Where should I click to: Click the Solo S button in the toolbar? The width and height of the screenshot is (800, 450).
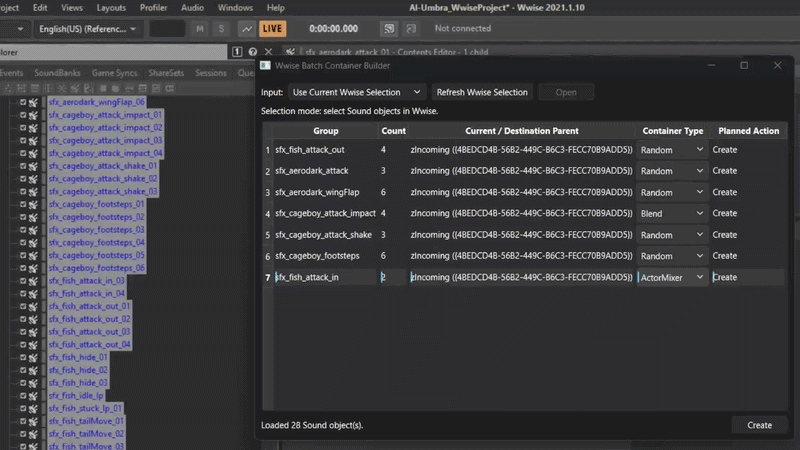pos(221,29)
